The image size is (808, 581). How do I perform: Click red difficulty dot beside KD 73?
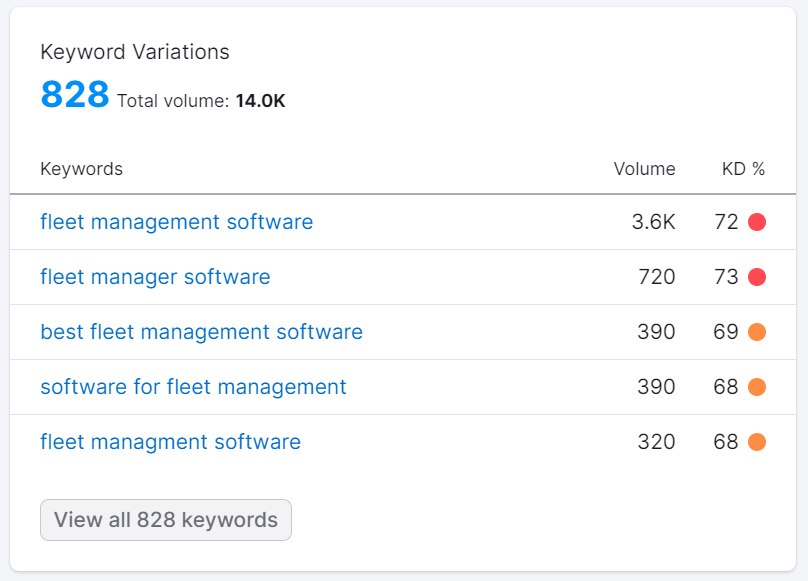(x=756, y=277)
